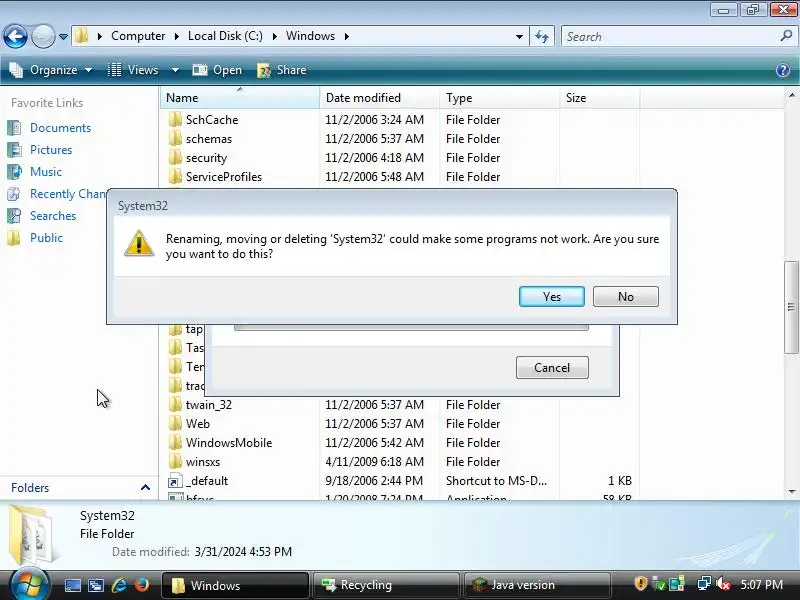The height and width of the screenshot is (600, 800).
Task: Expand the Views dropdown arrow
Action: point(175,70)
